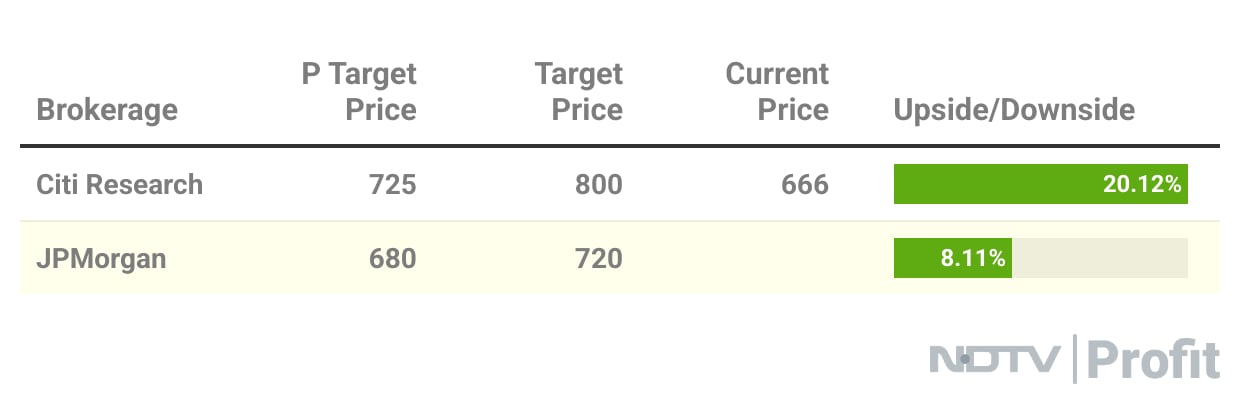The image size is (1240, 404).
Task: Click Citi Research's P Target Price 725
Action: pos(392,184)
